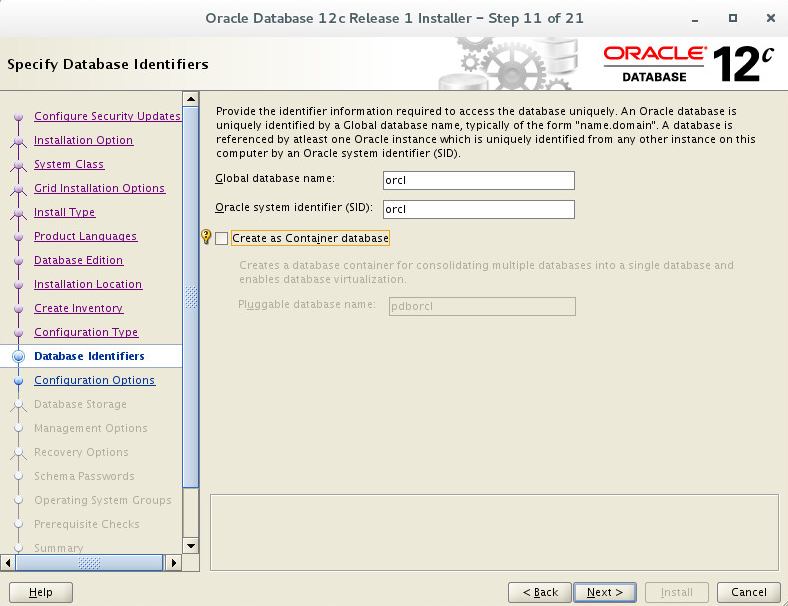Image resolution: width=788 pixels, height=606 pixels.
Task: Jump to the Installation Option step
Action: point(83,140)
